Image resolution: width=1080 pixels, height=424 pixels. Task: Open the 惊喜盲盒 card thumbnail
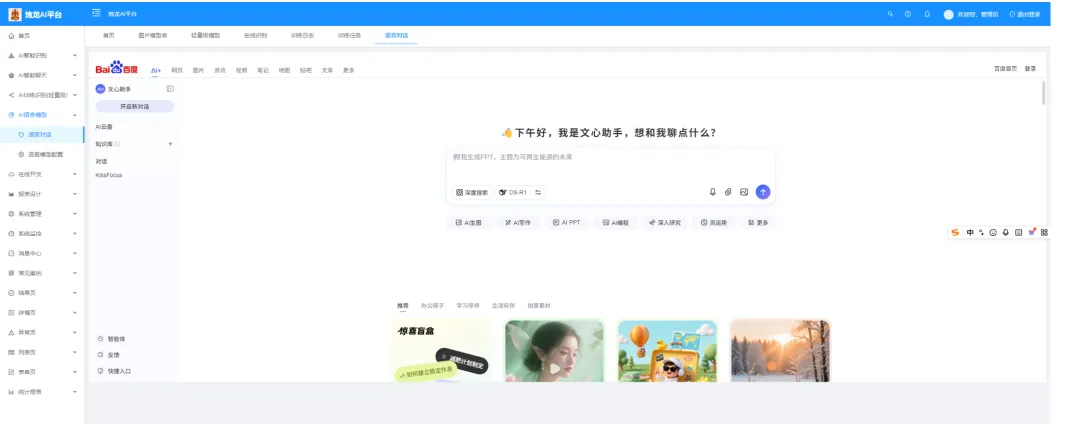tap(442, 350)
